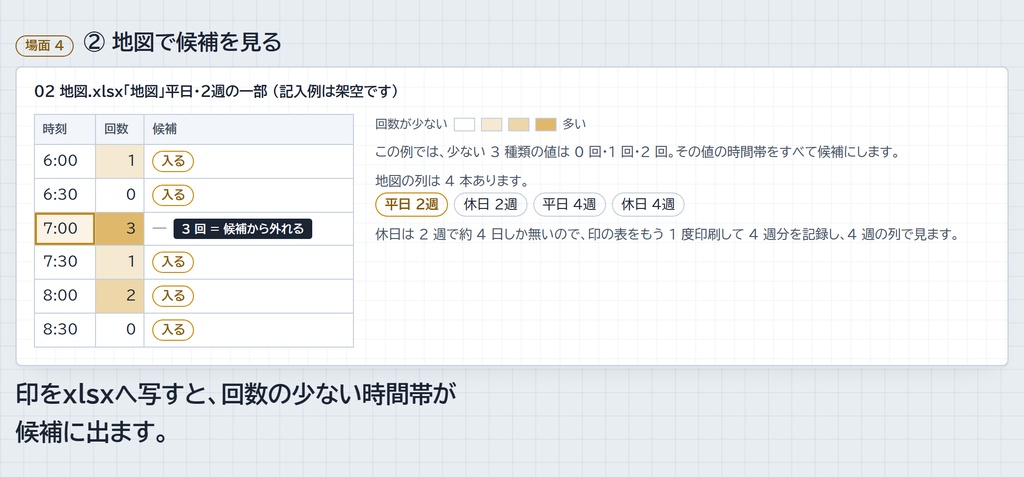The image size is (1024, 477).
Task: Switch to the 休日 4週 pill
Action: (x=648, y=205)
